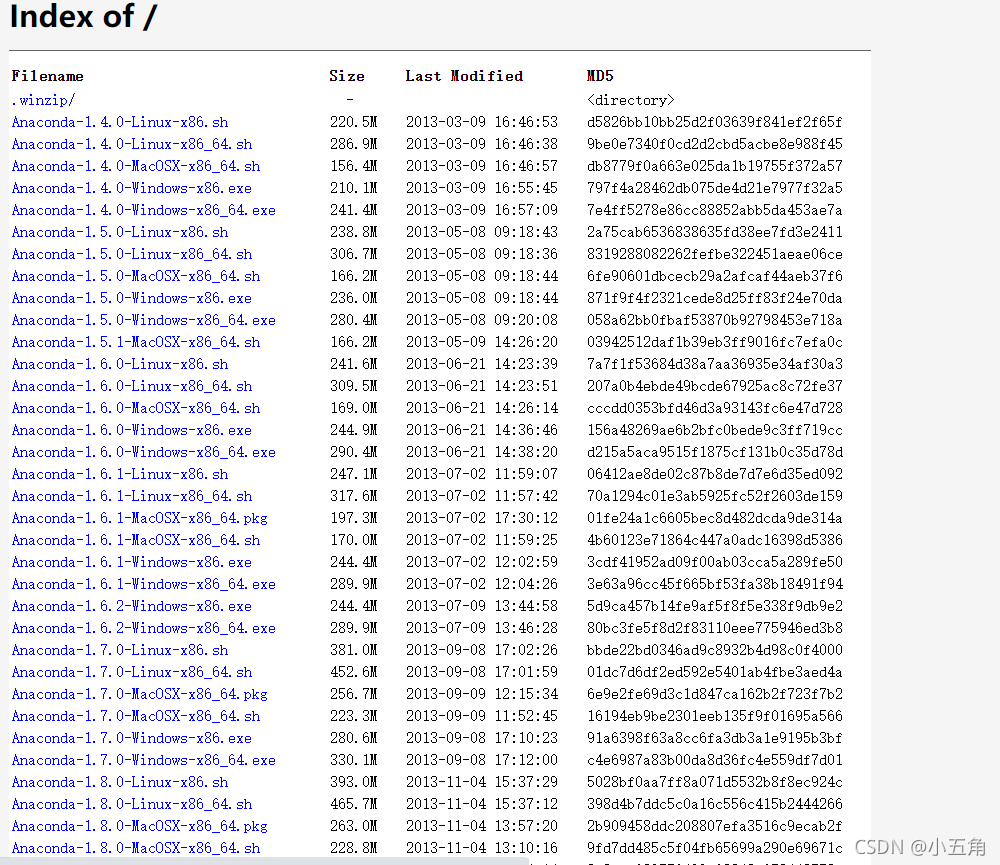Download Anaconda-1.8.0-MacOSX-x86_64.pkg

pos(140,827)
